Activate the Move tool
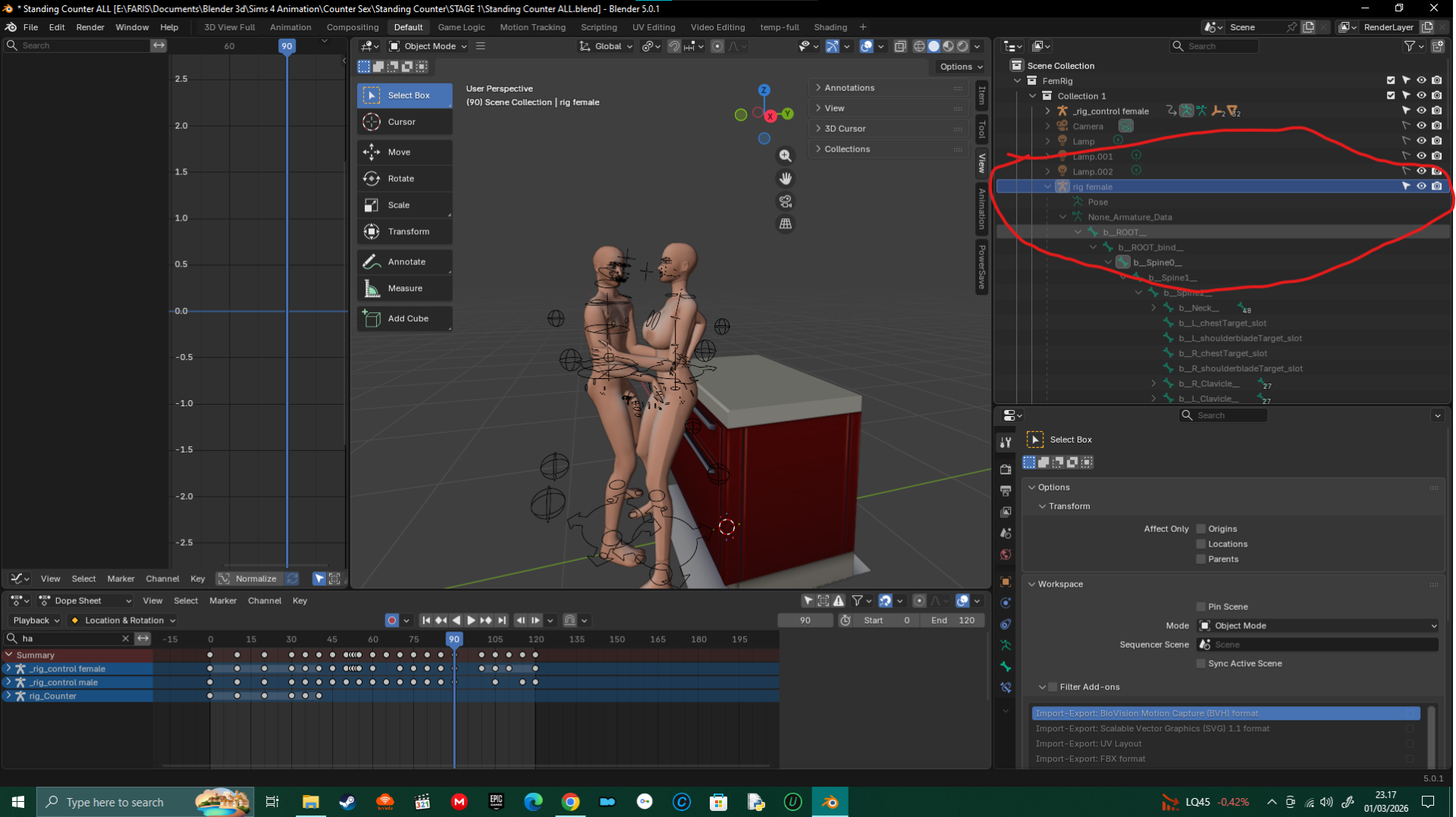The width and height of the screenshot is (1456, 817). (x=404, y=152)
